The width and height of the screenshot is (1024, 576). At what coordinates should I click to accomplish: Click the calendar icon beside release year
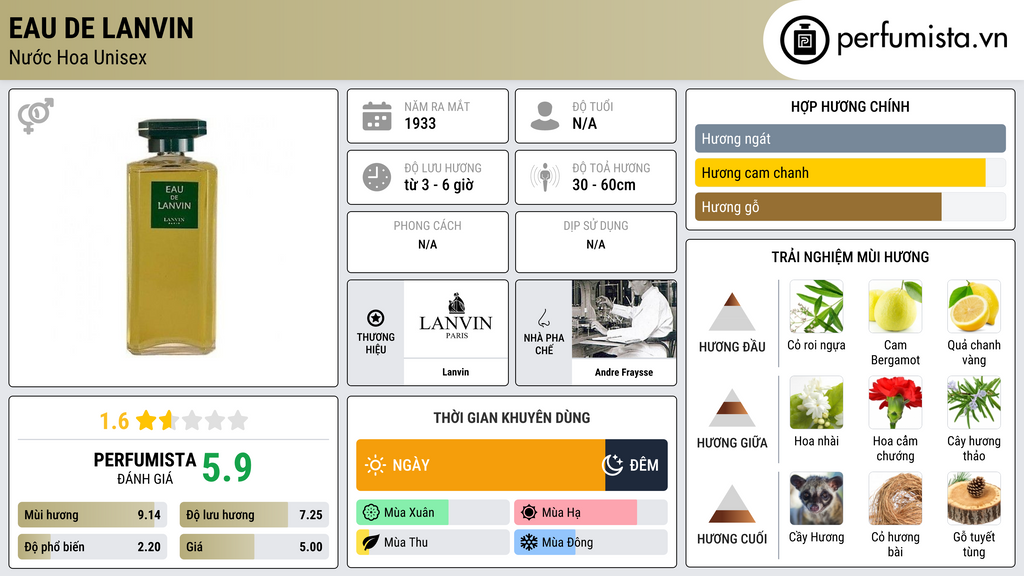click(376, 116)
